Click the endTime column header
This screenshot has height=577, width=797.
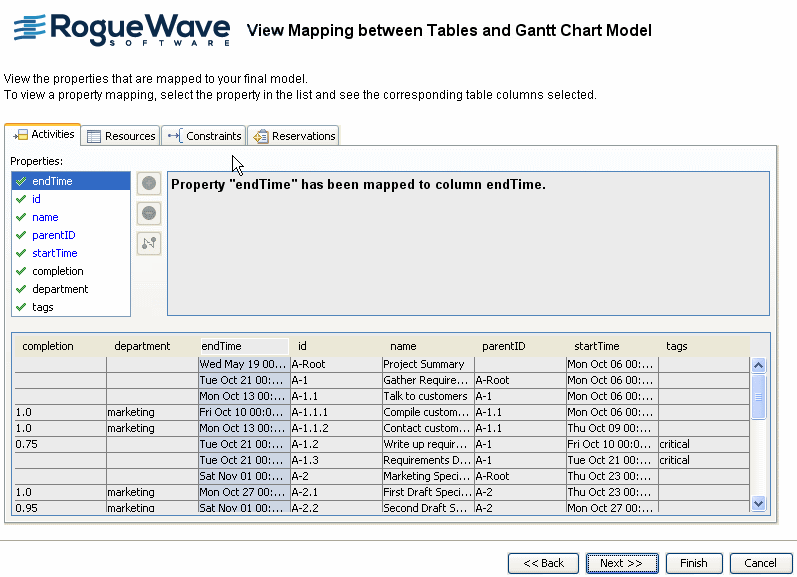[243, 346]
